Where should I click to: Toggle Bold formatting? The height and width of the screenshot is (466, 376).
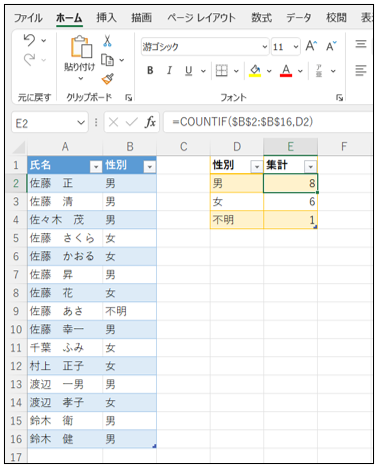(x=150, y=70)
